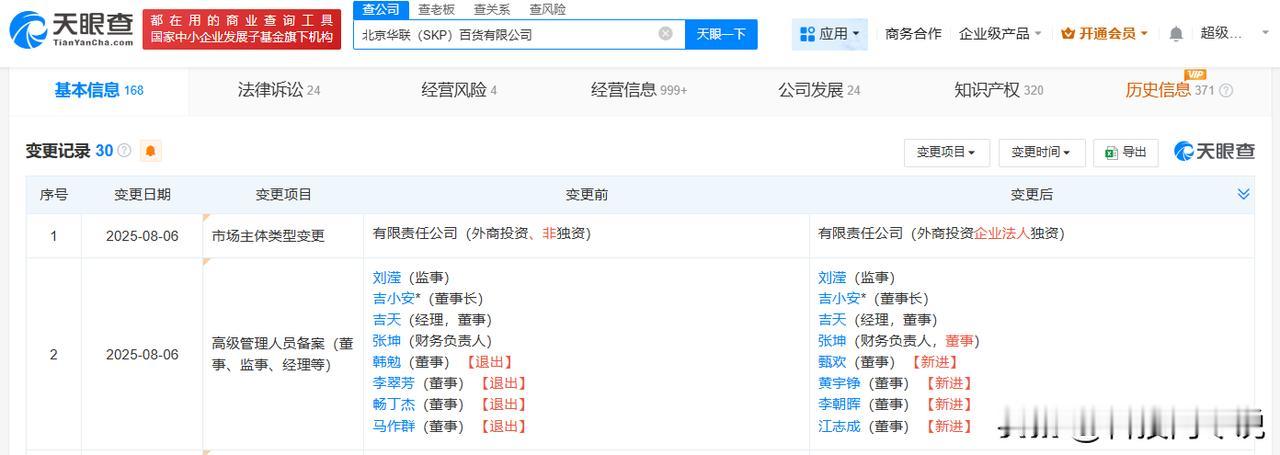1280x455 pixels.
Task: Open 张坤 link in 变更后 column
Action: pos(832,341)
